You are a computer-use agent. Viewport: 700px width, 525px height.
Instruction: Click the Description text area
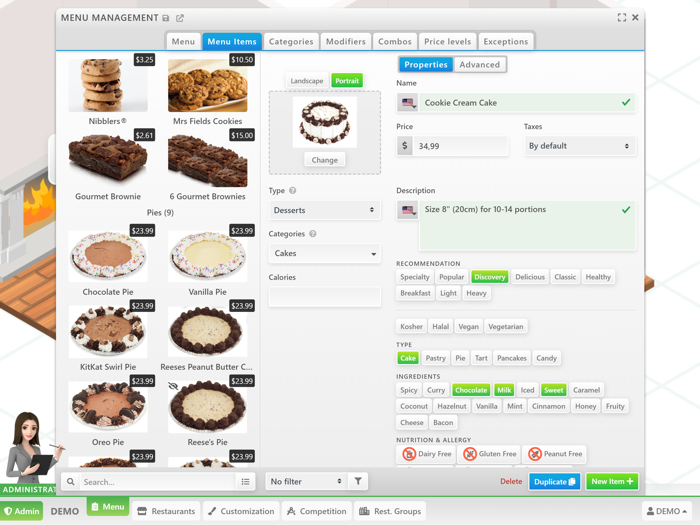coord(527,225)
